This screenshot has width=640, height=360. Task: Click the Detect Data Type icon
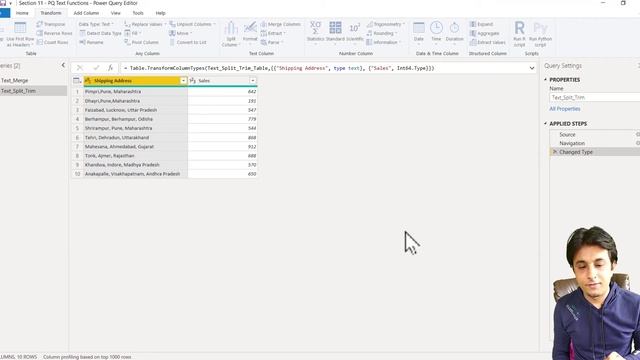pos(82,33)
